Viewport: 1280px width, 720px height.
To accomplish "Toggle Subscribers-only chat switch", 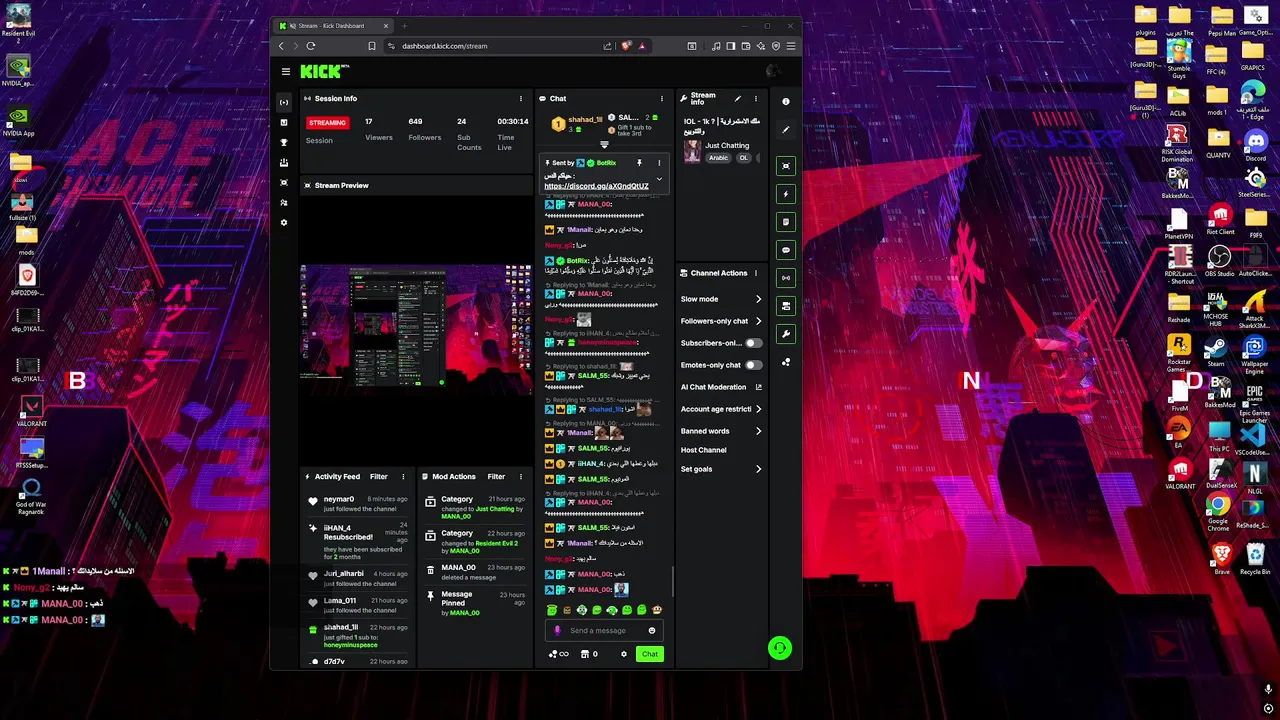I will pyautogui.click(x=753, y=343).
